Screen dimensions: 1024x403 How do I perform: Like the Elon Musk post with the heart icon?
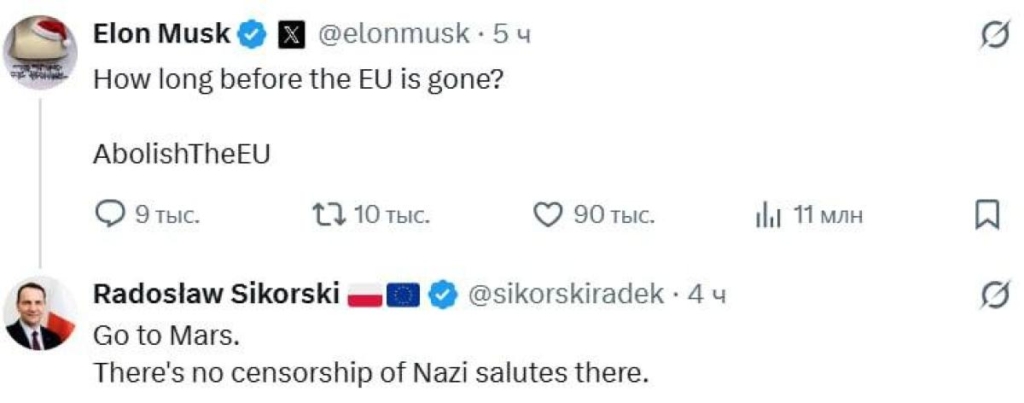549,215
